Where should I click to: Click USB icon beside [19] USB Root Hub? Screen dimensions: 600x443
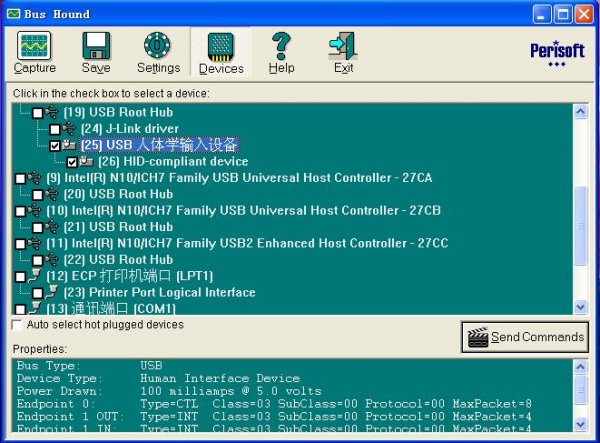tap(51, 112)
